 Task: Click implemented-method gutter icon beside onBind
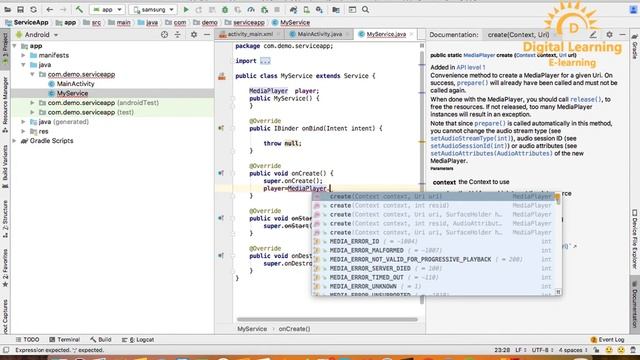pyautogui.click(x=221, y=128)
